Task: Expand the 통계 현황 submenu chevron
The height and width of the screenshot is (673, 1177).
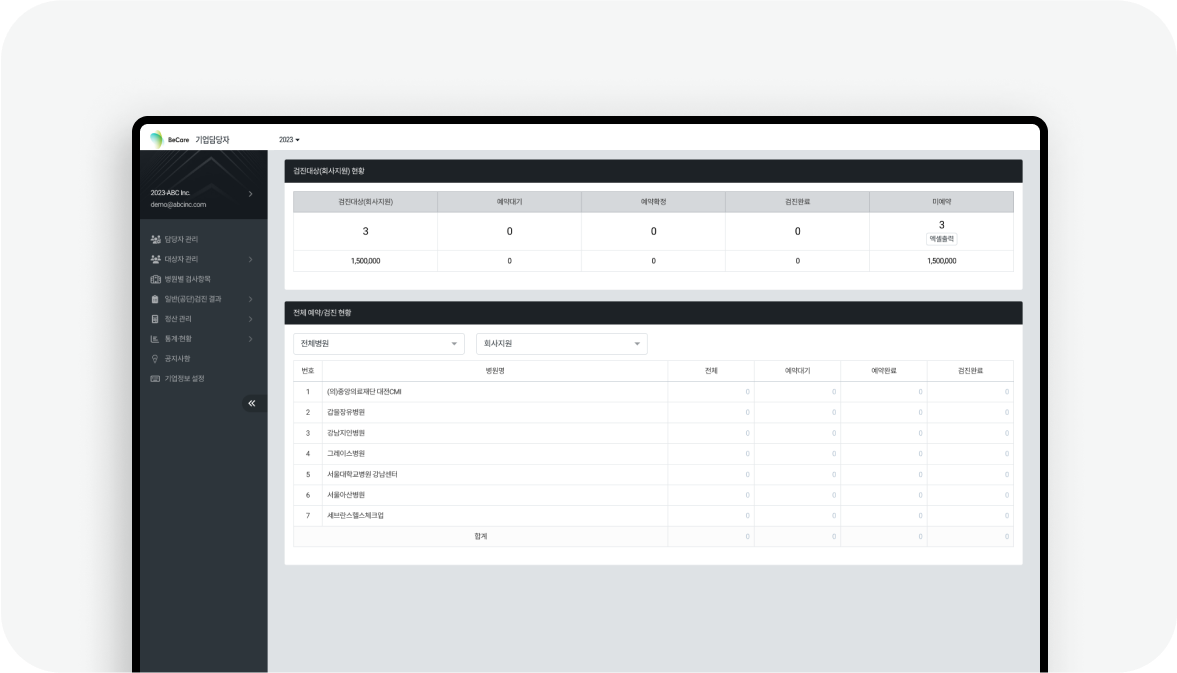Action: [251, 339]
